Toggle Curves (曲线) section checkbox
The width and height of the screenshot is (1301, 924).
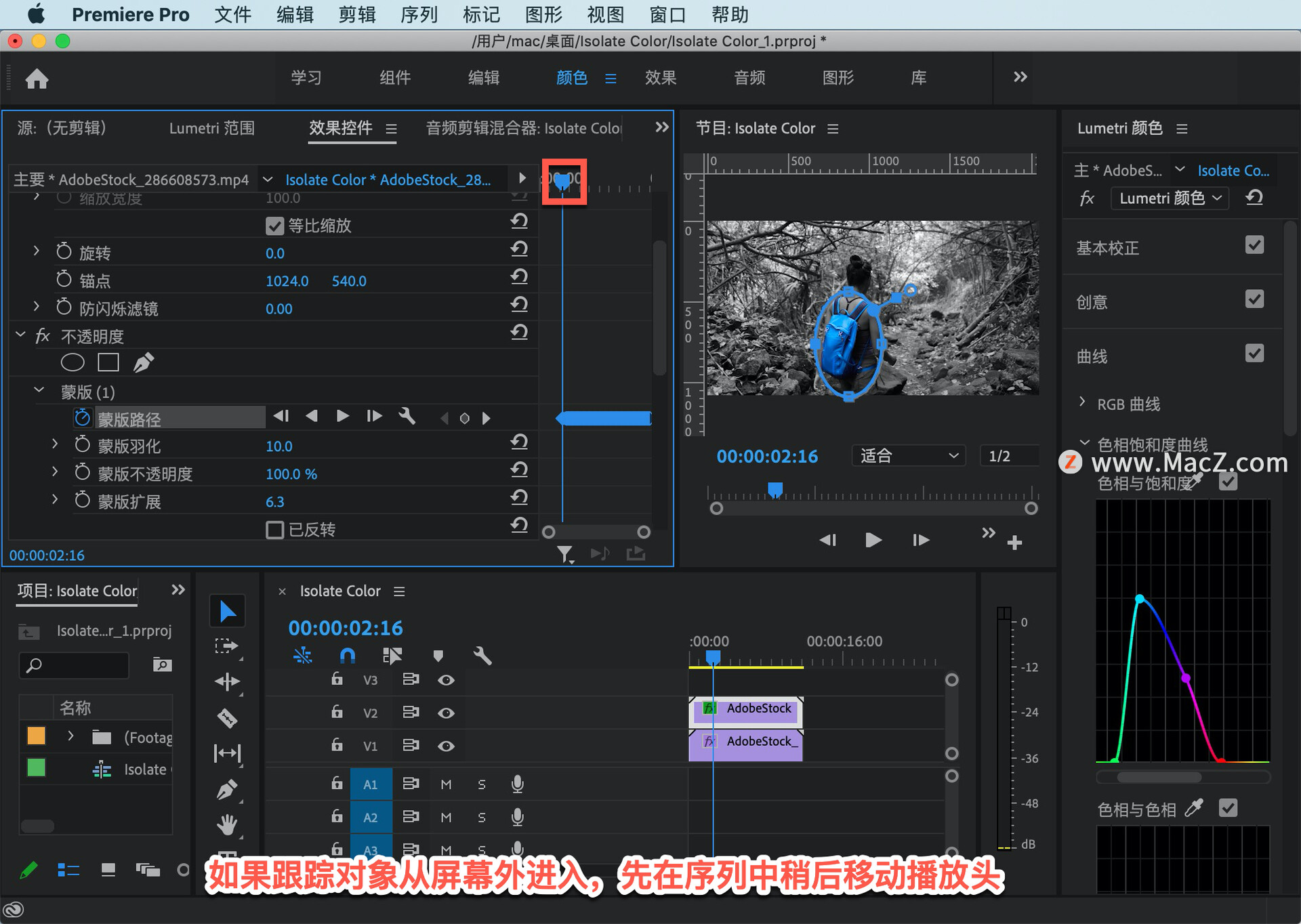click(x=1255, y=354)
